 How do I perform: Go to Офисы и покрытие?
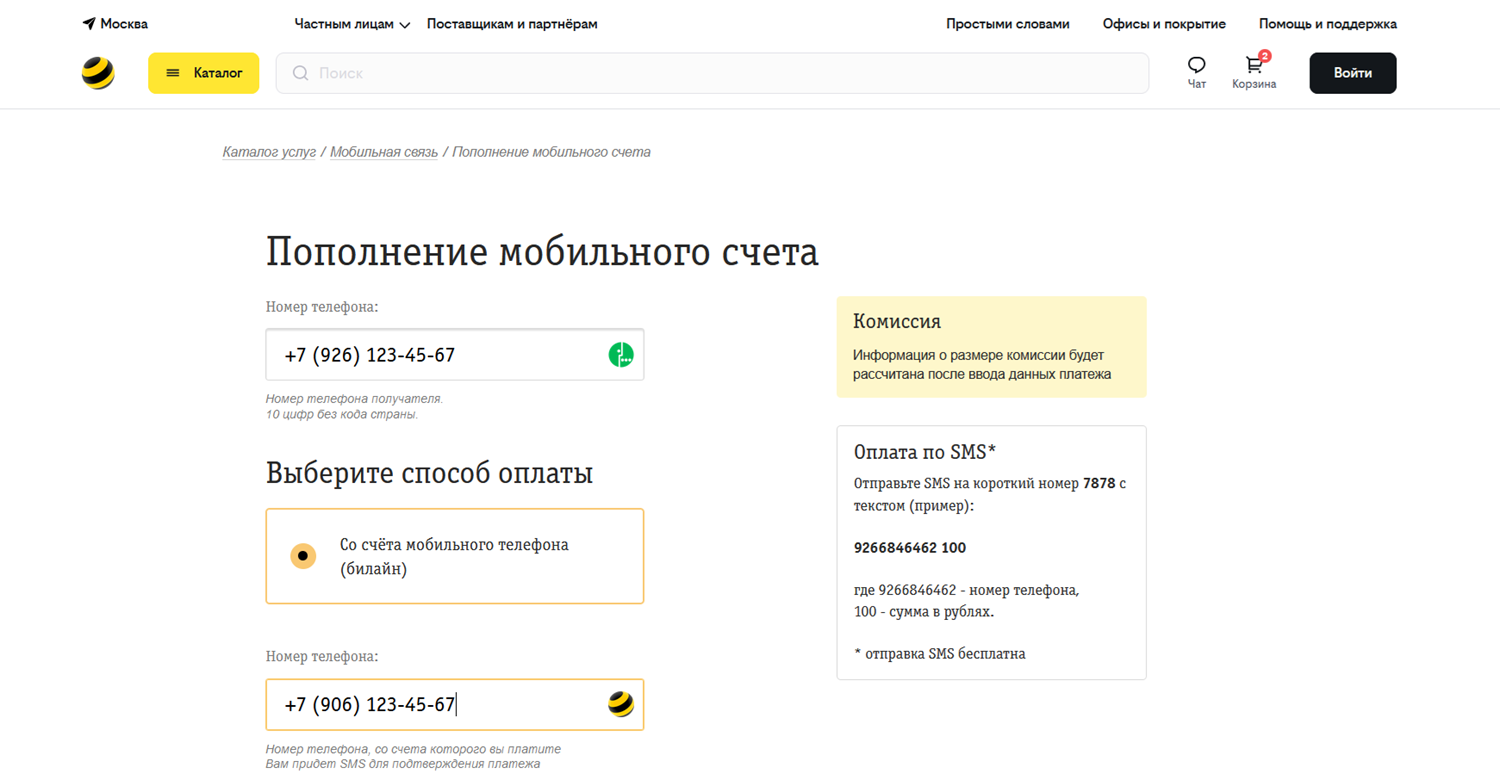(1164, 24)
